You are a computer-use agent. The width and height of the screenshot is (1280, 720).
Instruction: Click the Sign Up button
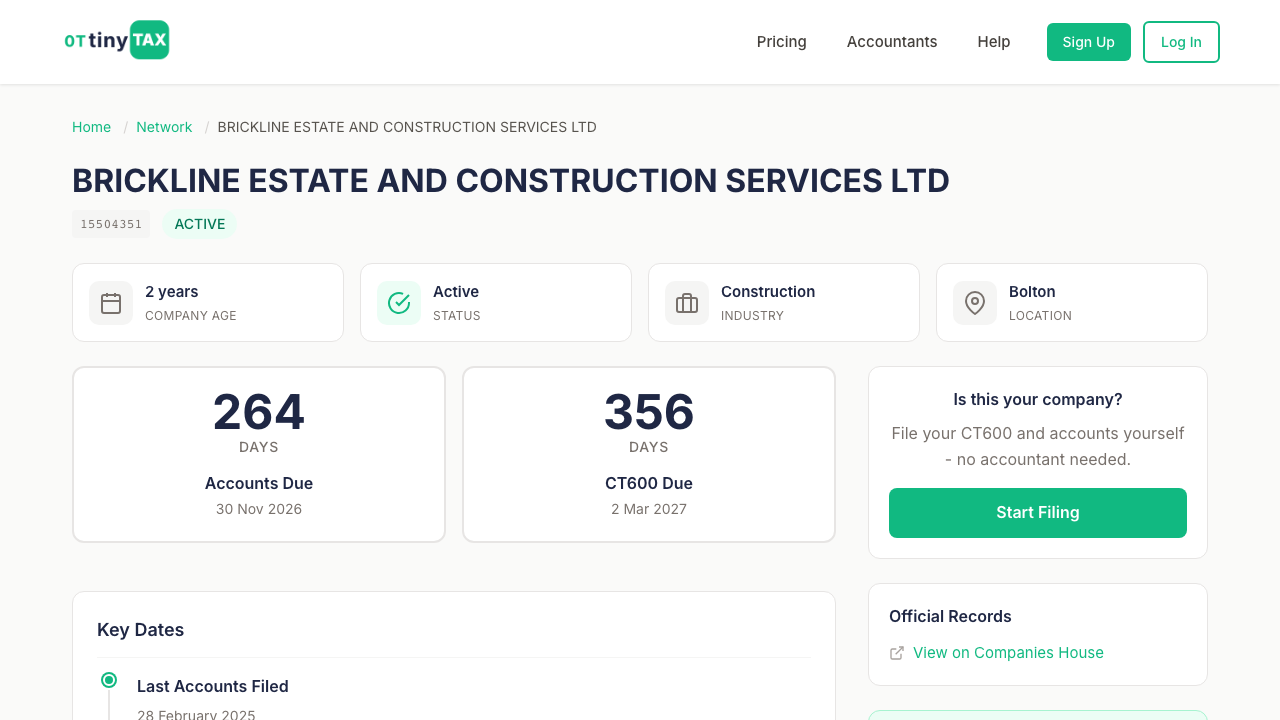click(x=1088, y=41)
